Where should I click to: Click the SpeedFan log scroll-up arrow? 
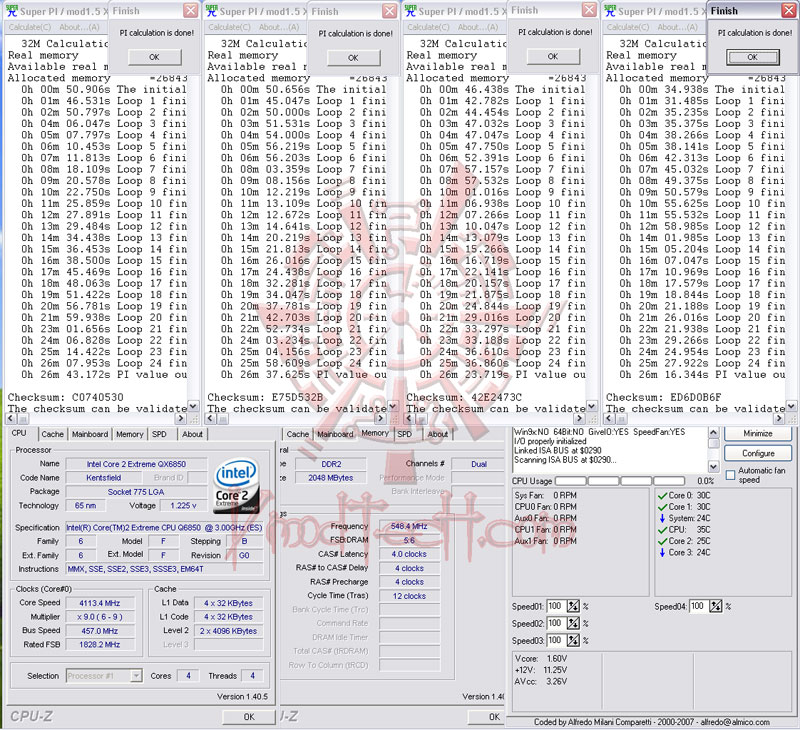[714, 434]
